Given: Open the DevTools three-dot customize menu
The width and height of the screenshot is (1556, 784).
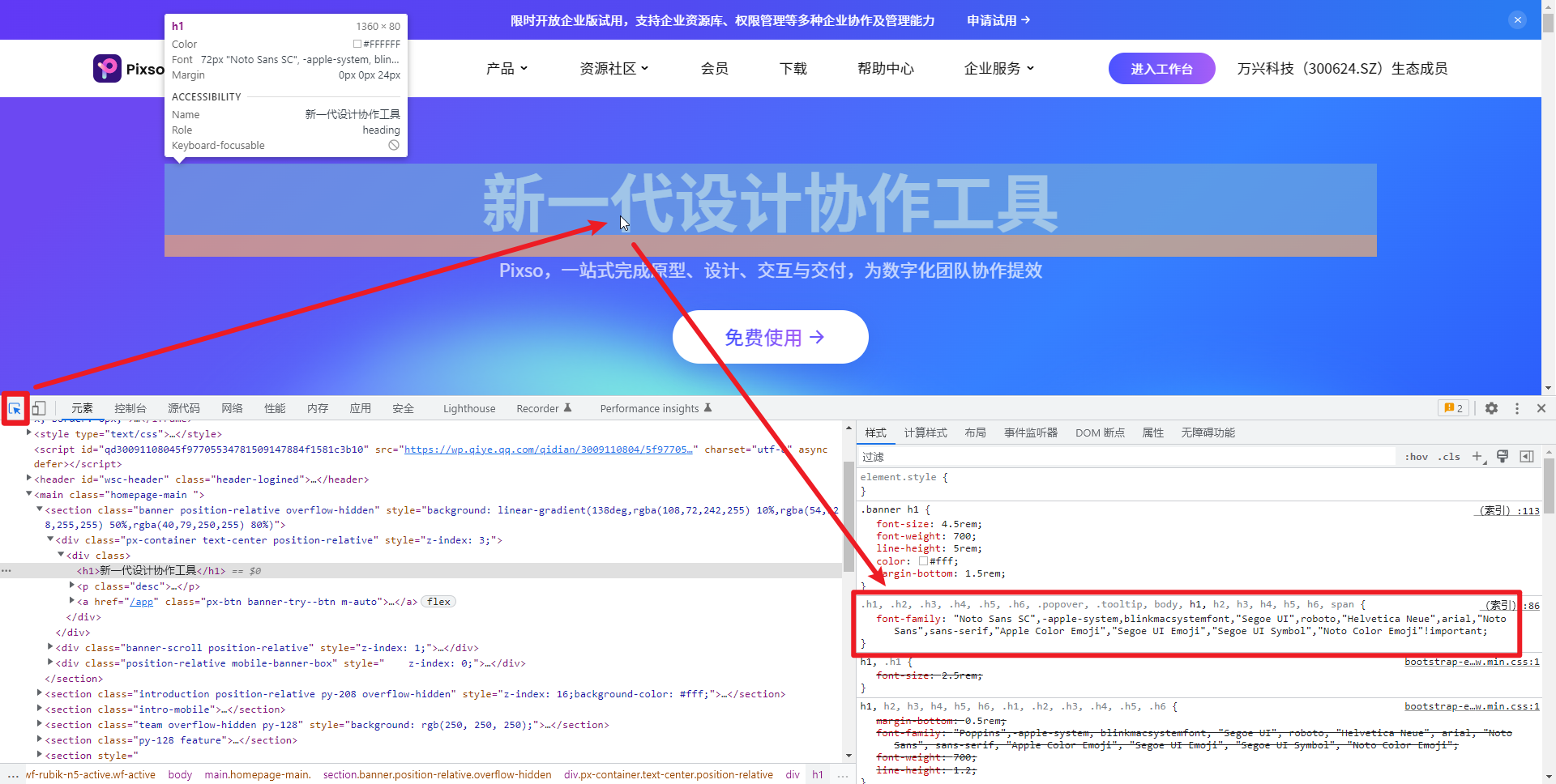Looking at the screenshot, I should point(1517,408).
